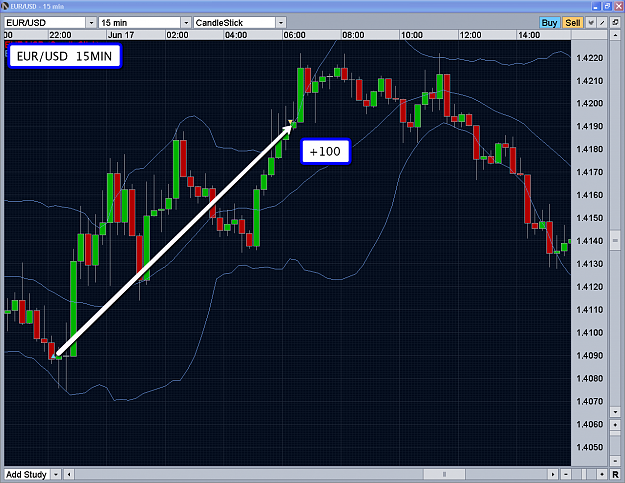This screenshot has height=483, width=625.
Task: Open the Add Study button
Action: tap(27, 474)
